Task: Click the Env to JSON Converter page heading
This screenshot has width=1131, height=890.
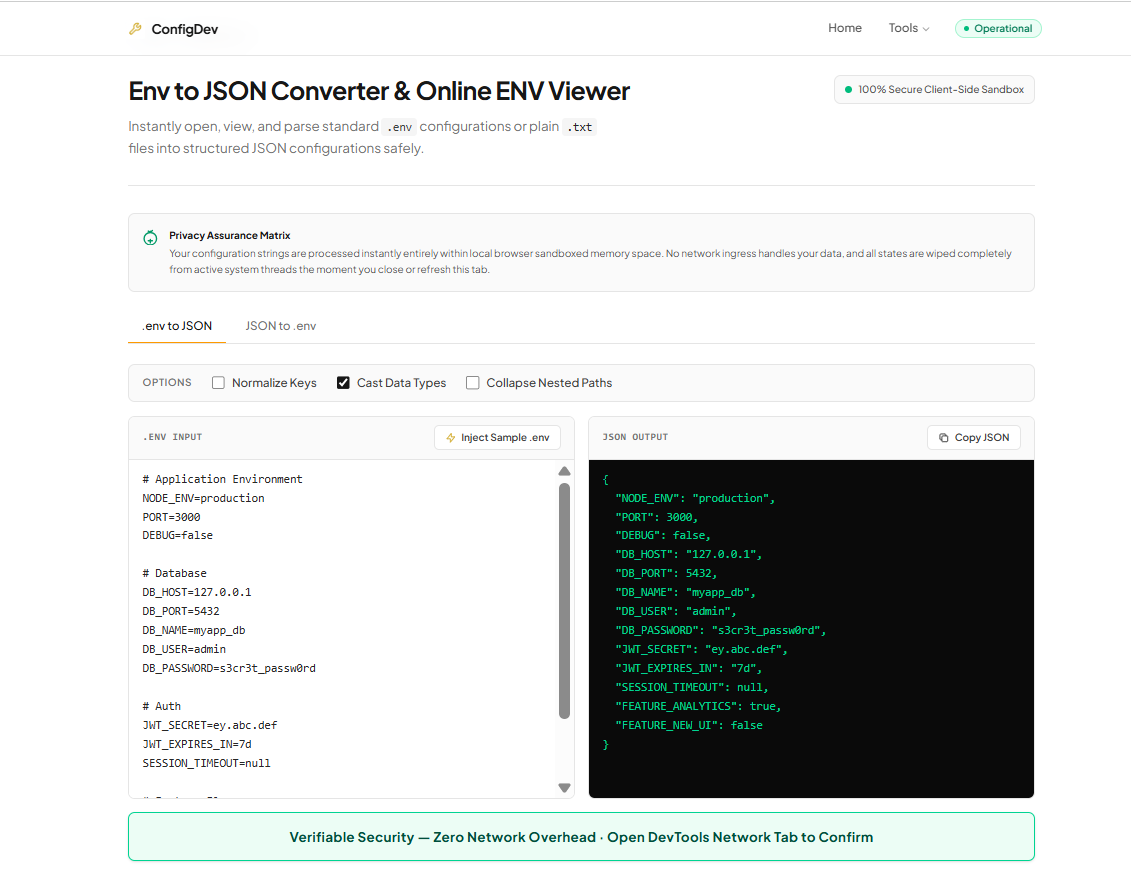Action: [379, 92]
